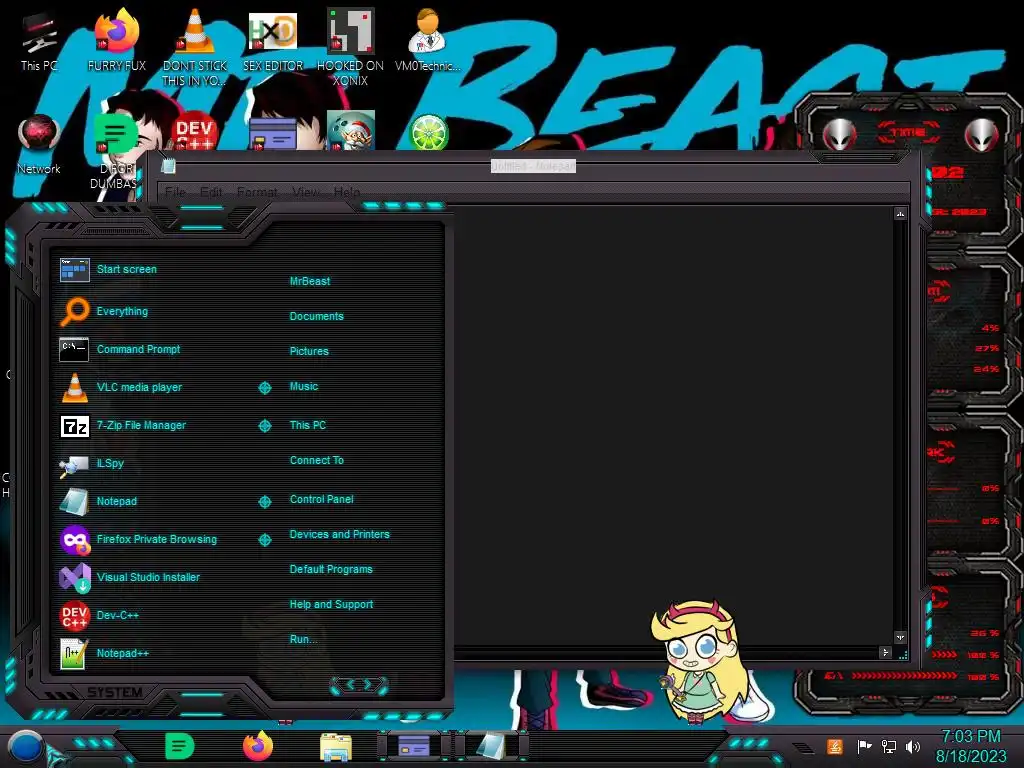Select the HxD hex editor desktop icon
Screen dimensions: 1024x768
pyautogui.click(x=273, y=41)
